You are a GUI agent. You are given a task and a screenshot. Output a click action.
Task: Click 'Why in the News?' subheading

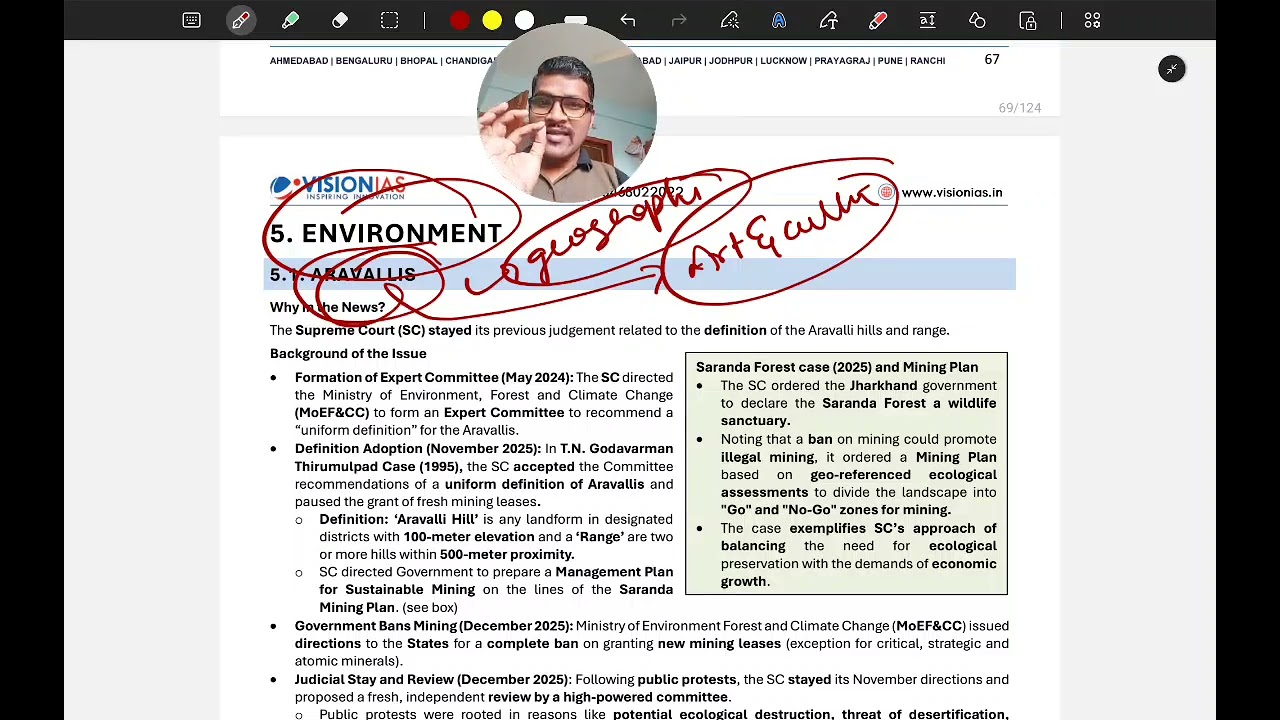point(327,307)
